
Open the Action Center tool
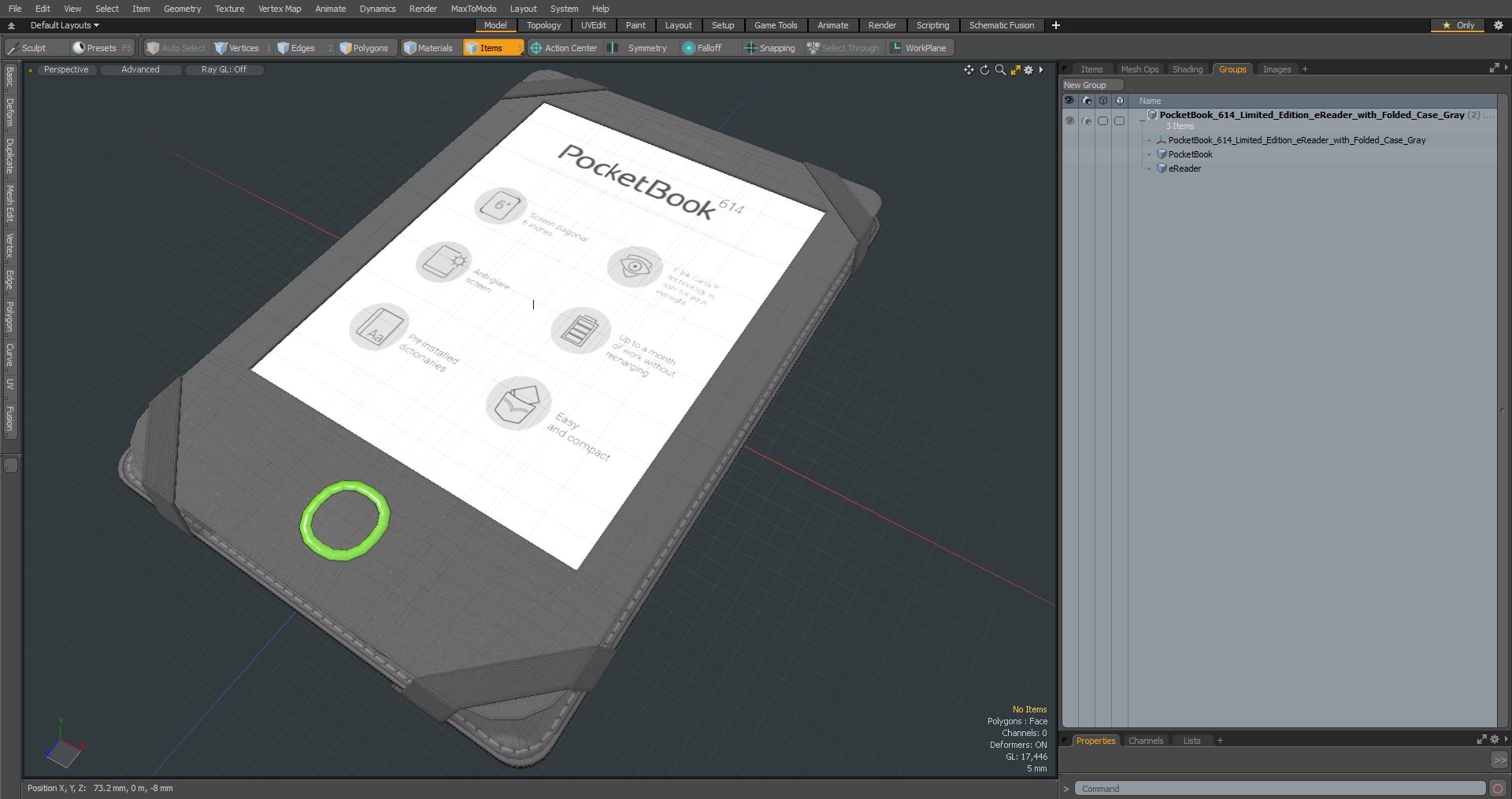coord(563,48)
